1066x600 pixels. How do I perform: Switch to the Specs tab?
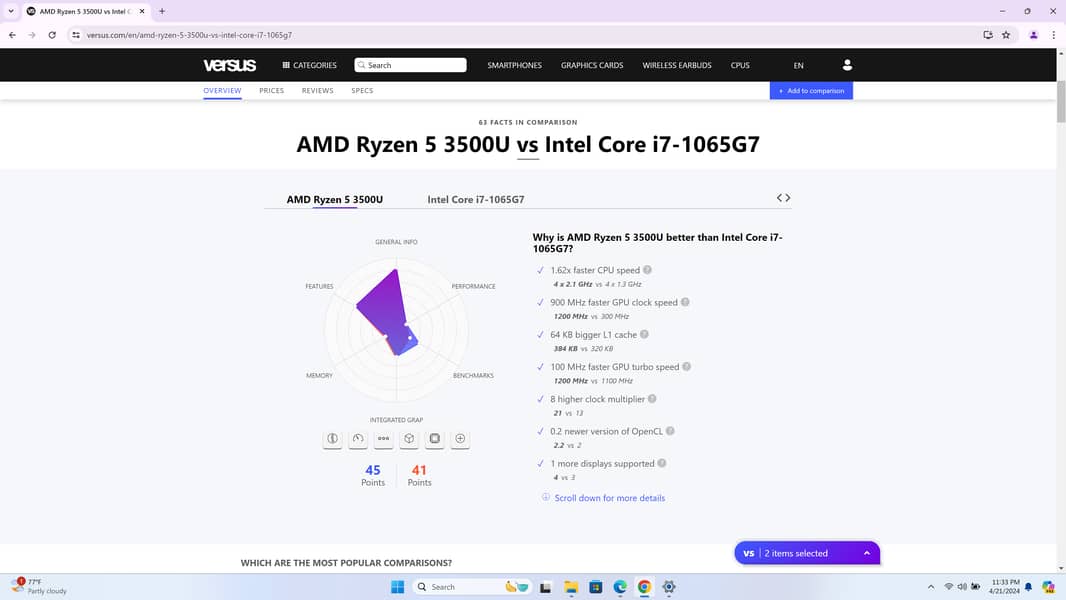tap(362, 91)
